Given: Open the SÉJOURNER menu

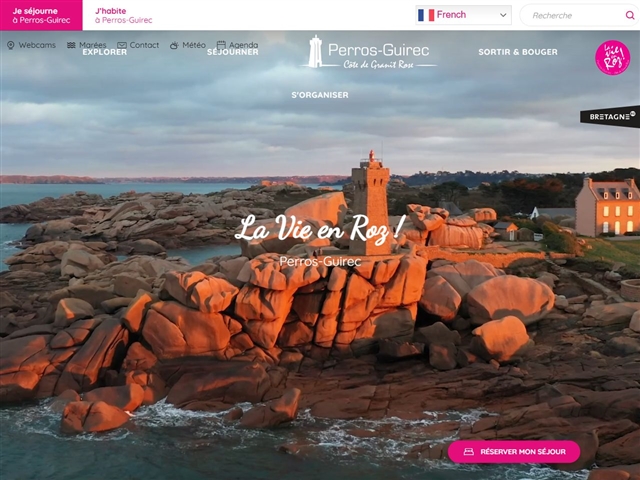Looking at the screenshot, I should pyautogui.click(x=233, y=52).
